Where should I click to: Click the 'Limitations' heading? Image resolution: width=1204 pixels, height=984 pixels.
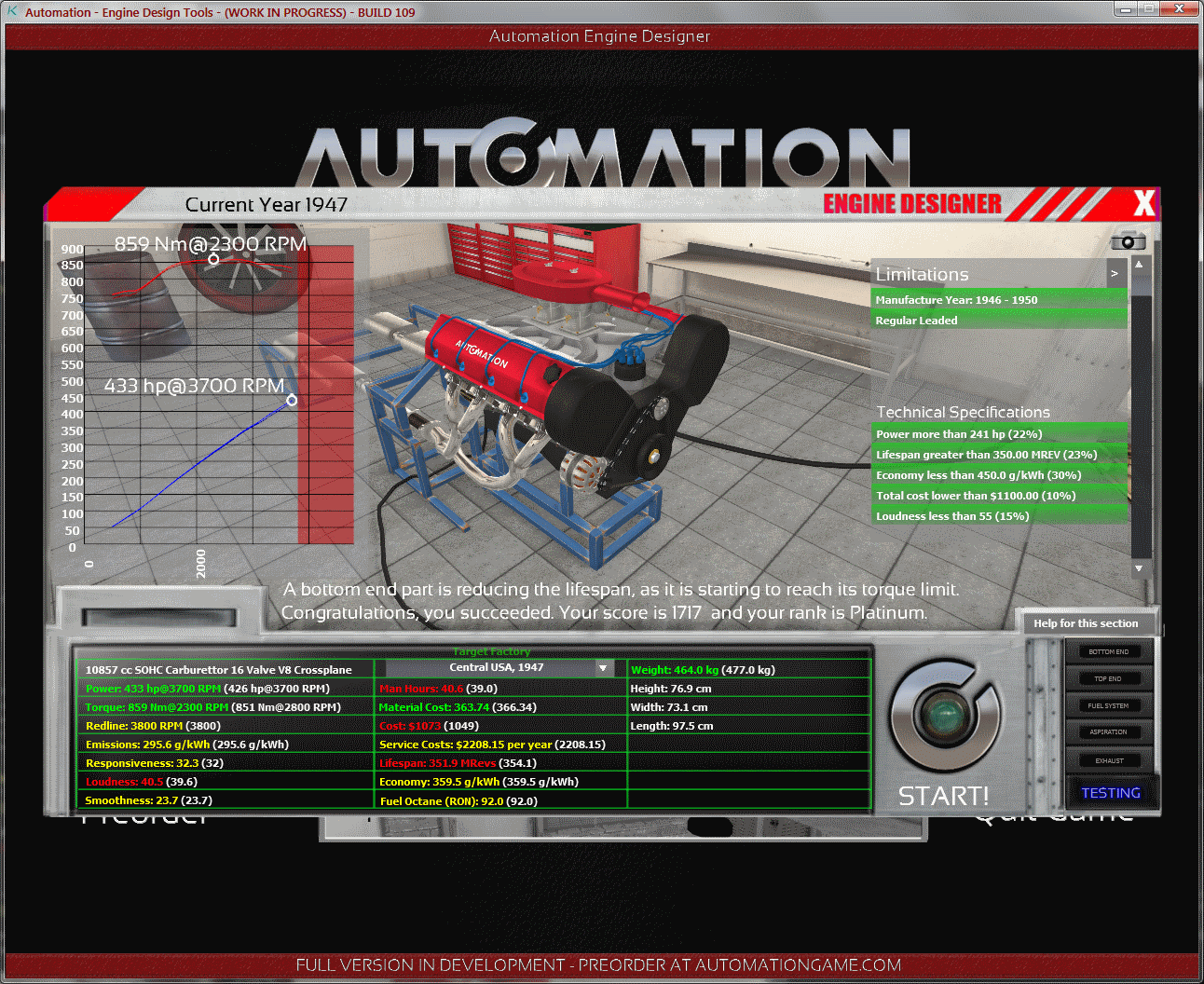(922, 274)
